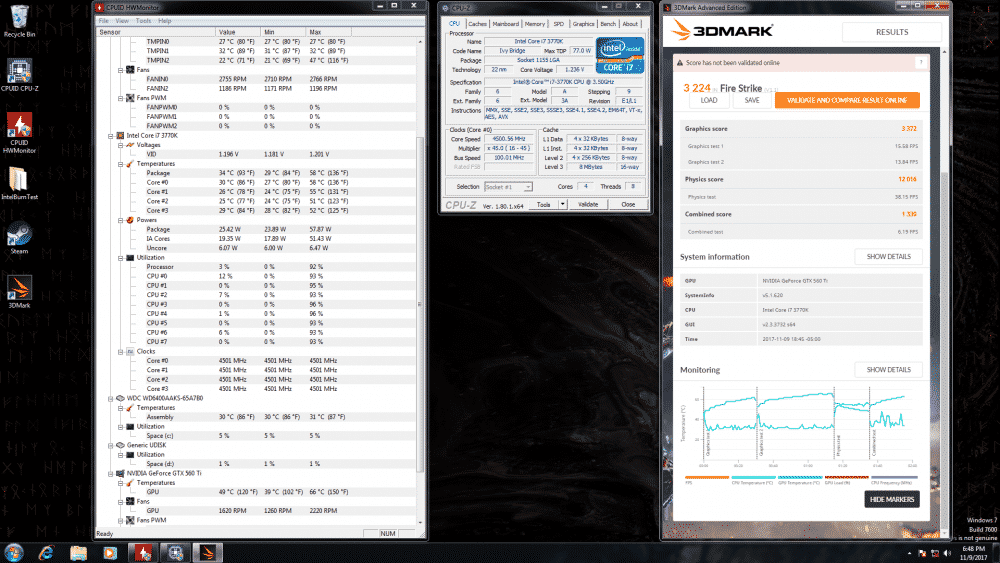The height and width of the screenshot is (563, 1000).
Task: Collapse the NVIDIA GeForce GTX 560 Ti node
Action: coord(111,474)
